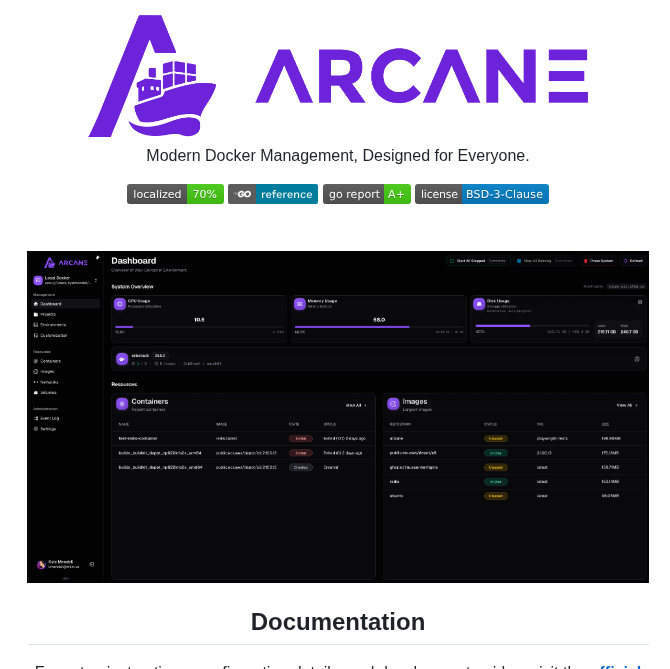
Task: Open Containers in the sidebar
Action: click(66, 361)
